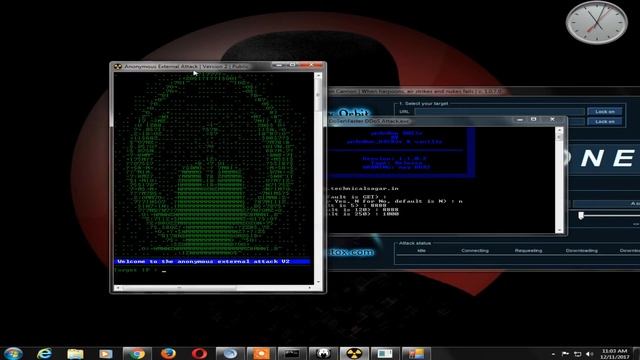Click scroll-left arrow in Anonymous External Attack window

click(x=118, y=288)
